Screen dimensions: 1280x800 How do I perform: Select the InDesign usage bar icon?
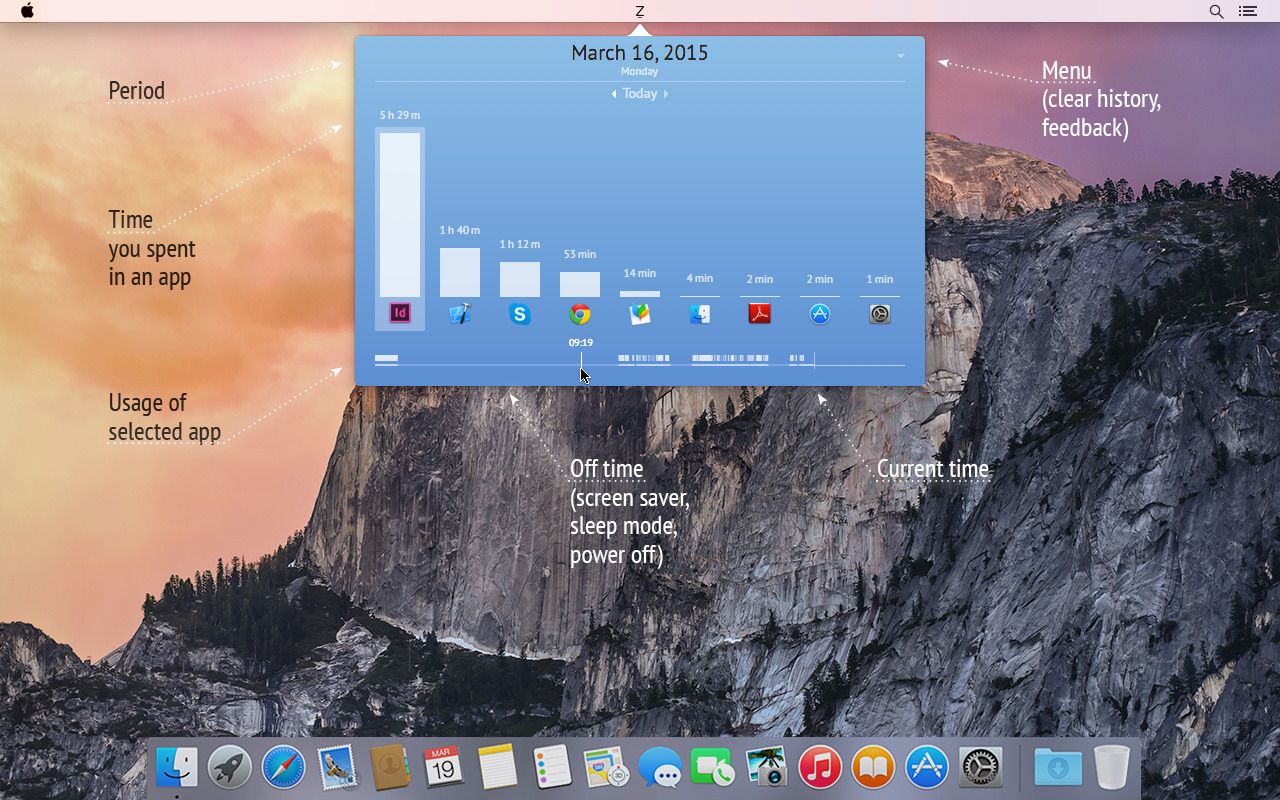coord(398,313)
